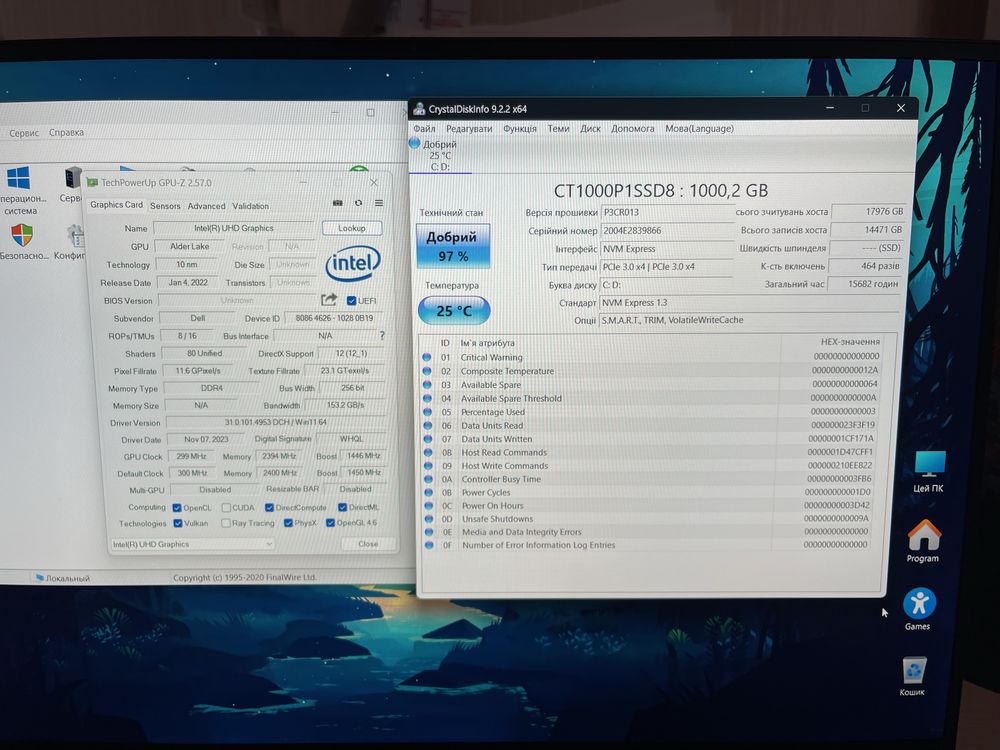Image resolution: width=1000 pixels, height=750 pixels.
Task: Click the GPU-Z title bar app icon
Action: pyautogui.click(x=92, y=182)
